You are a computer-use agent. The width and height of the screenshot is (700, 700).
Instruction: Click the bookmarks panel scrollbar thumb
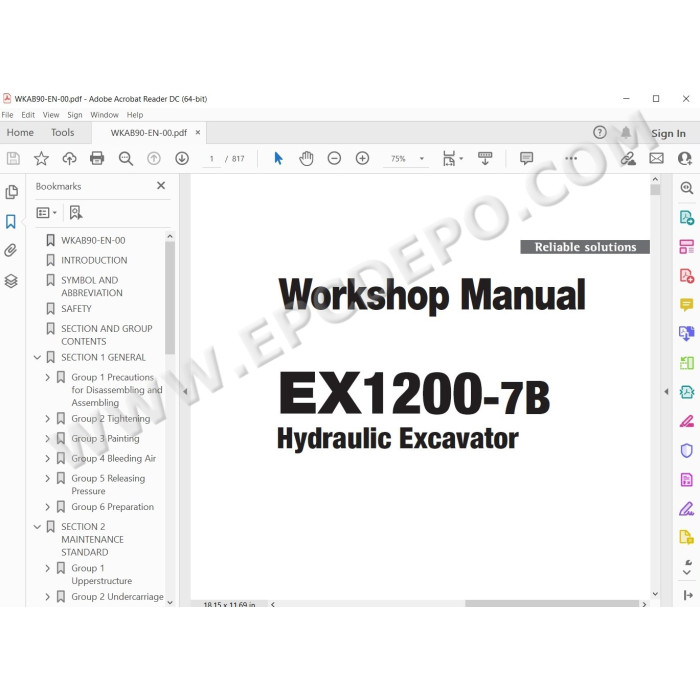tap(170, 298)
